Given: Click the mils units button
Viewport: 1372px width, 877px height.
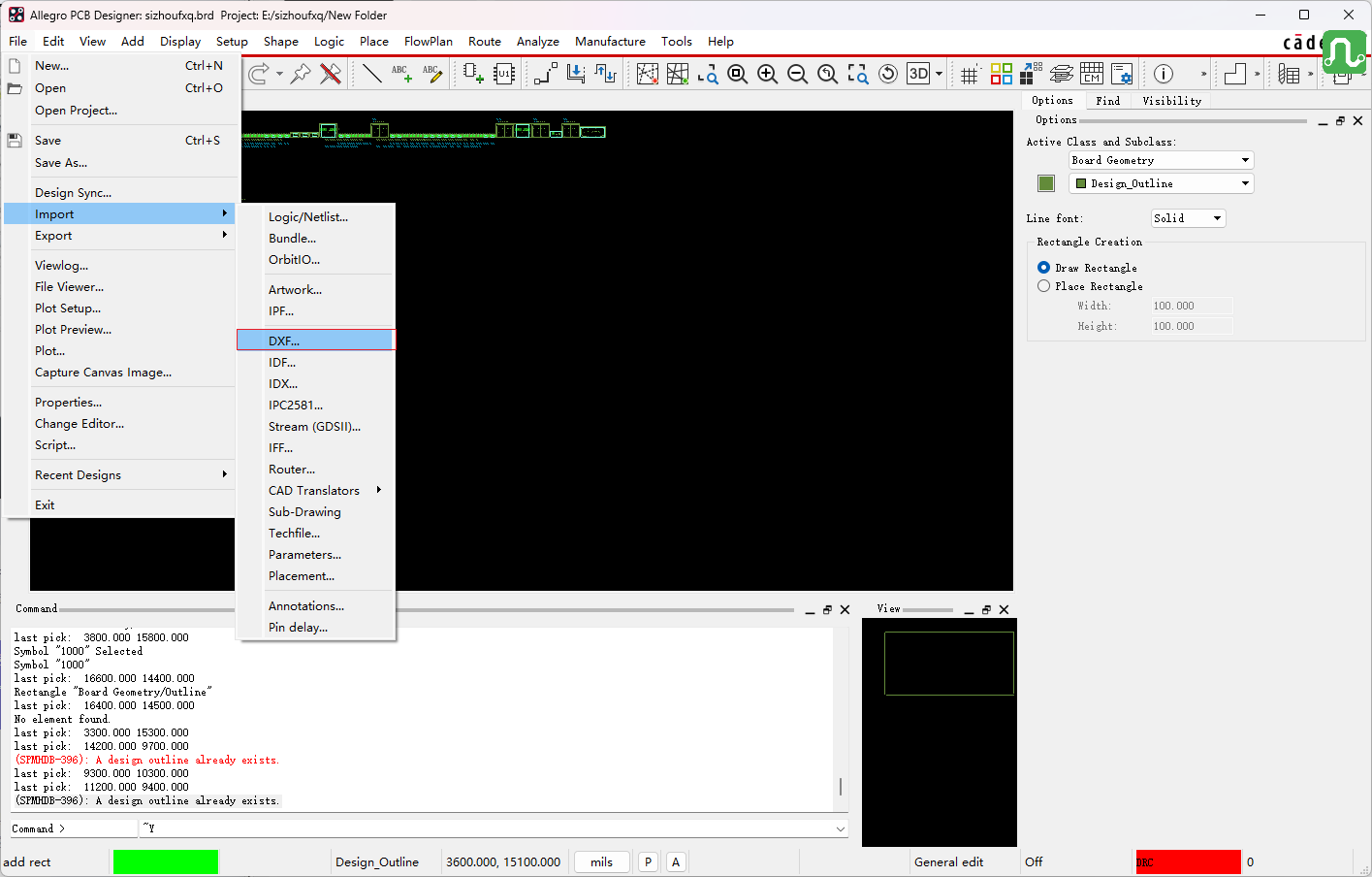Looking at the screenshot, I should (x=602, y=861).
